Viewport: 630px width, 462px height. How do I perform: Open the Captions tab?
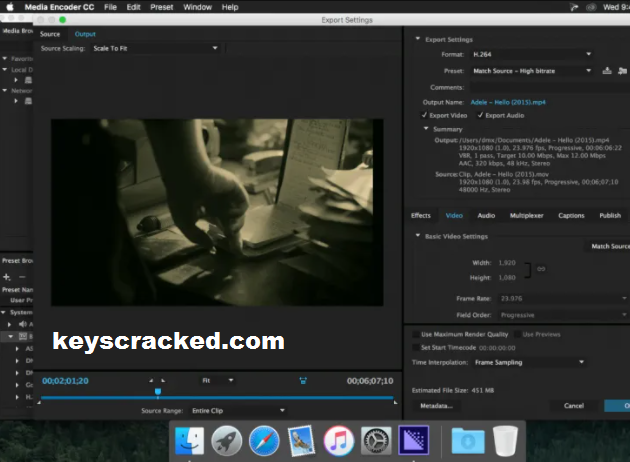point(571,215)
